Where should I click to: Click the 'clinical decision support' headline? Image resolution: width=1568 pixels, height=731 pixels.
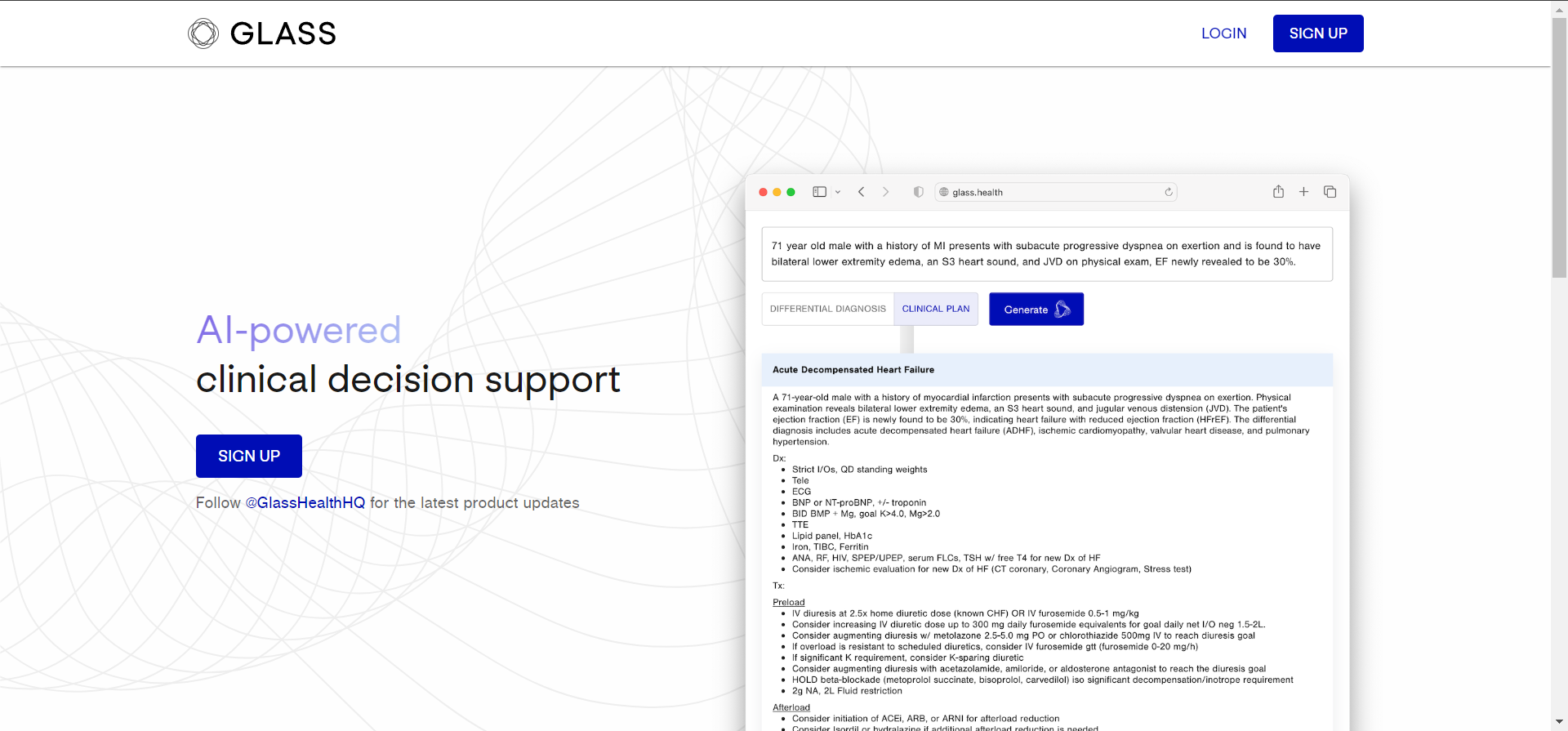tap(408, 380)
